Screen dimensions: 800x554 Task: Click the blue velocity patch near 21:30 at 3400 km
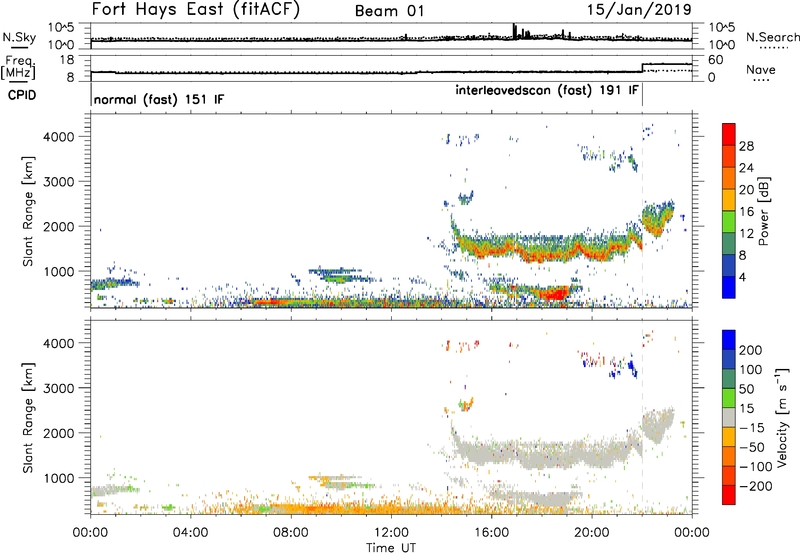pyautogui.click(x=633, y=367)
